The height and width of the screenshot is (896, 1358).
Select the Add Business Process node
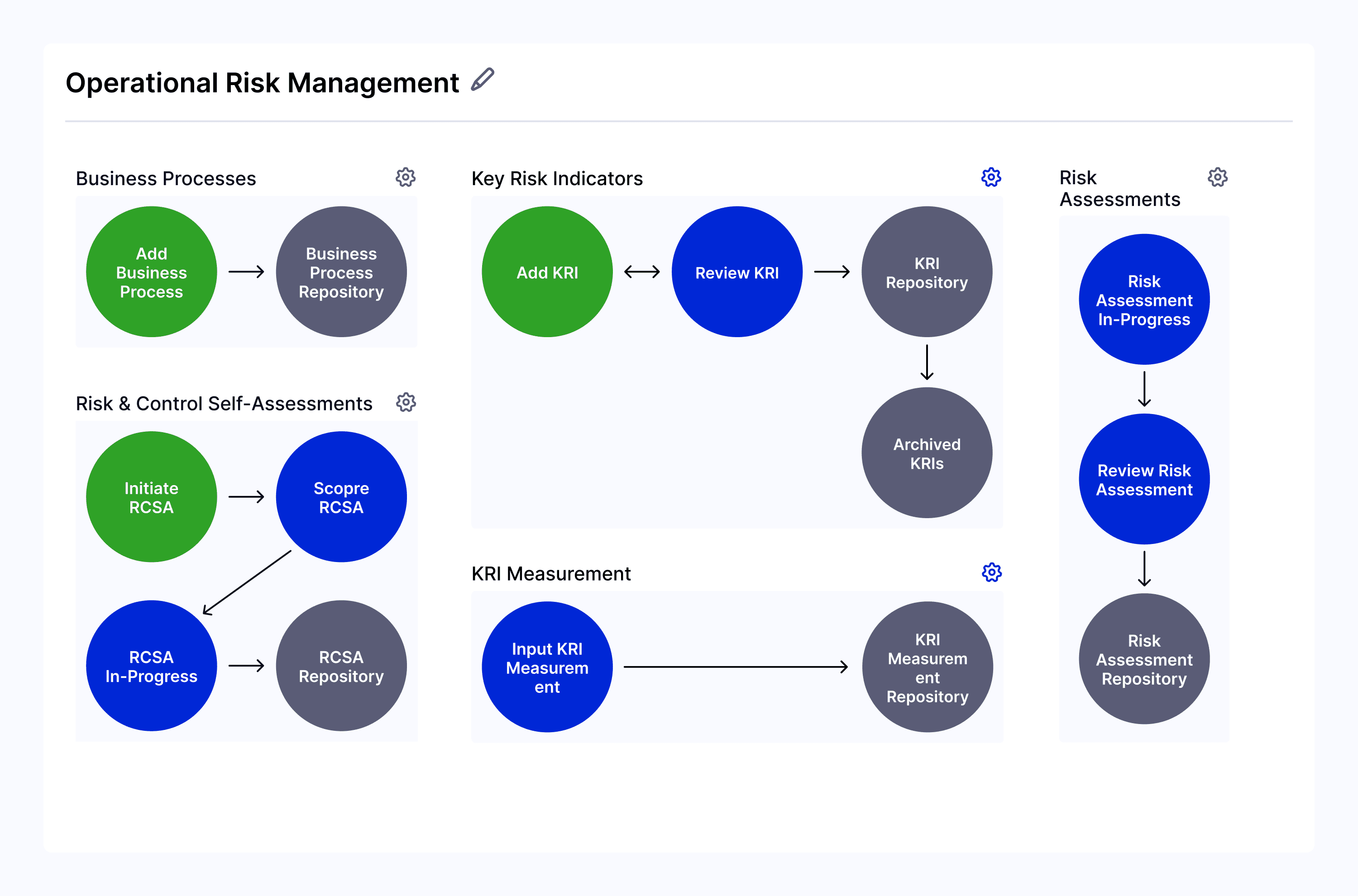[x=152, y=272]
